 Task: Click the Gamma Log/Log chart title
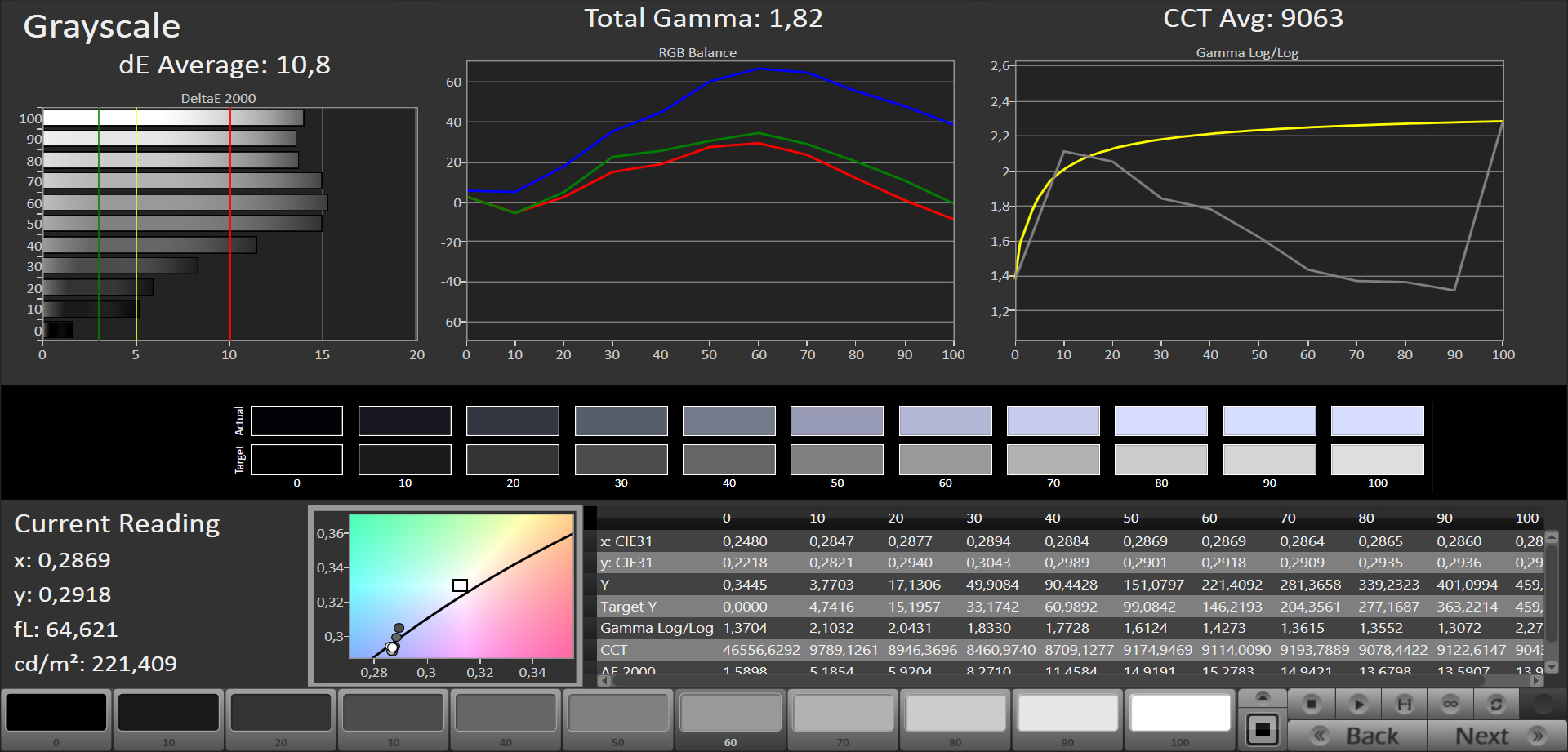click(1247, 52)
